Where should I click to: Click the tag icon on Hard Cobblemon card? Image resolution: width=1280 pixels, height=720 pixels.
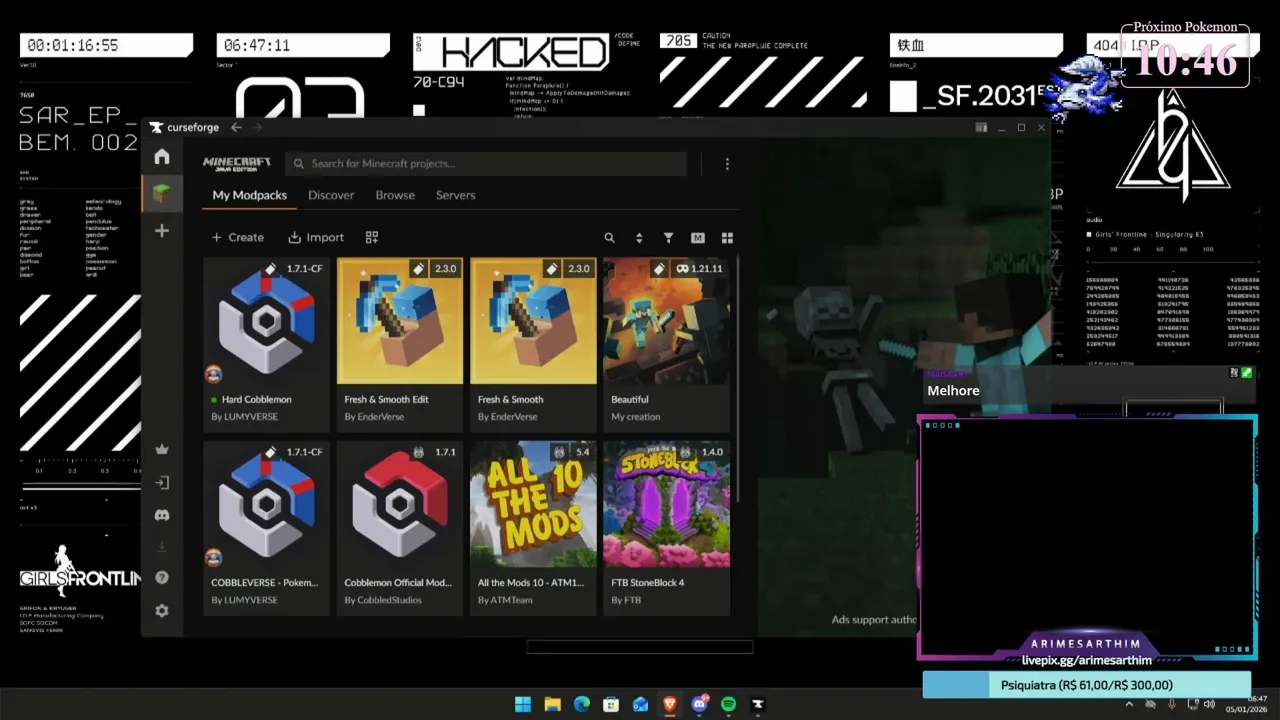coord(270,269)
